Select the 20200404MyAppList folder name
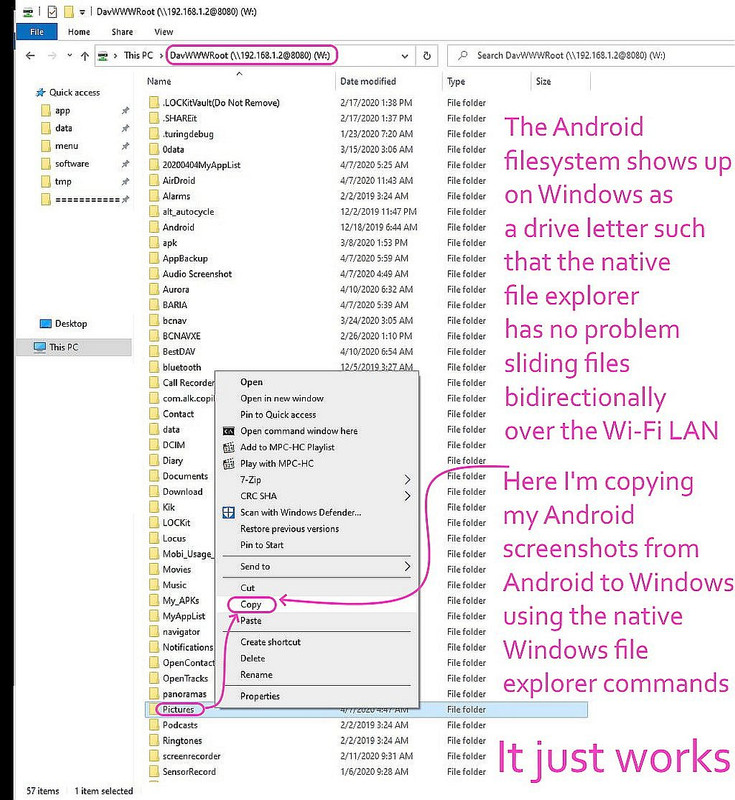The image size is (735, 800). (201, 165)
